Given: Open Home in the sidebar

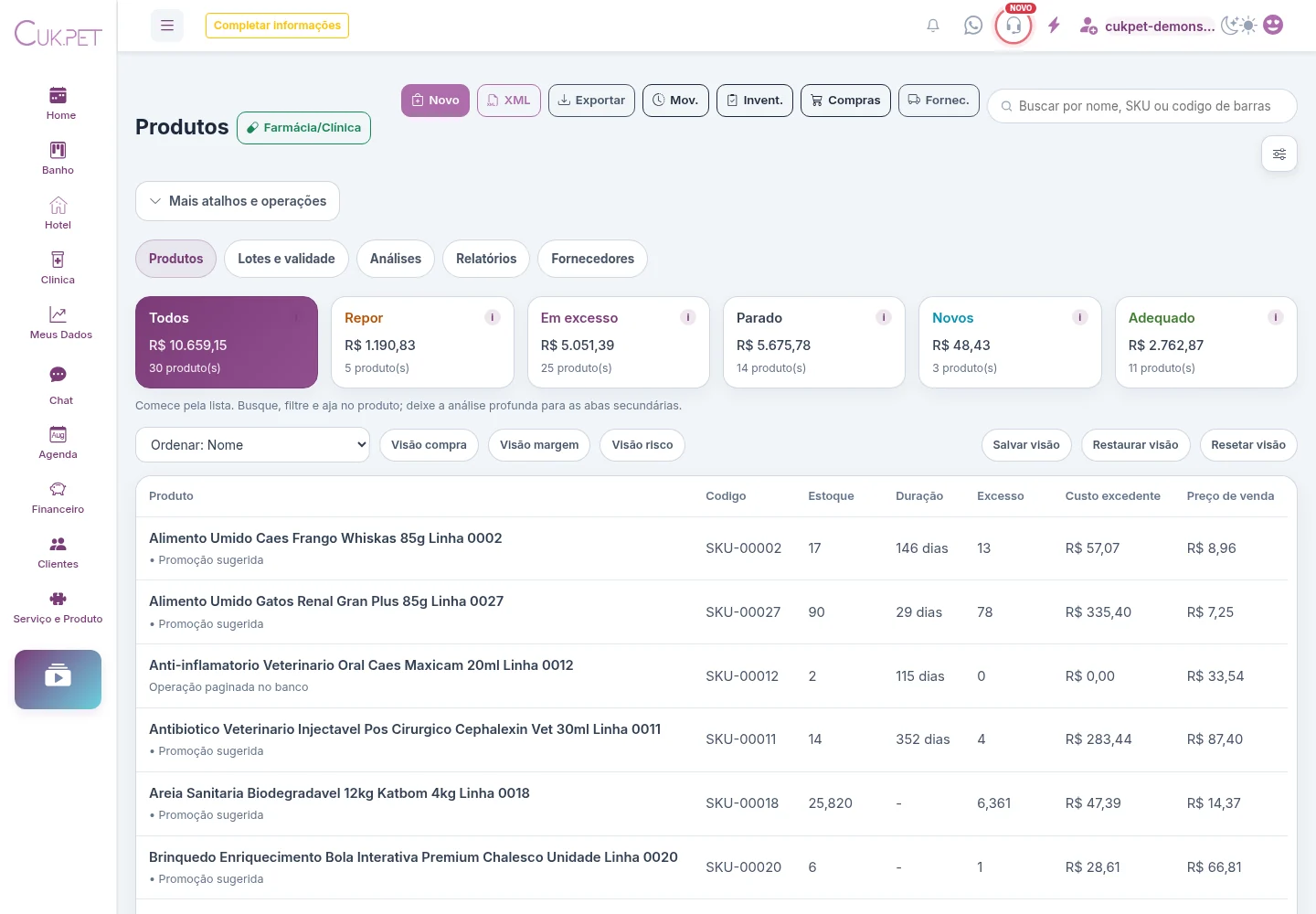Looking at the screenshot, I should pos(58,103).
